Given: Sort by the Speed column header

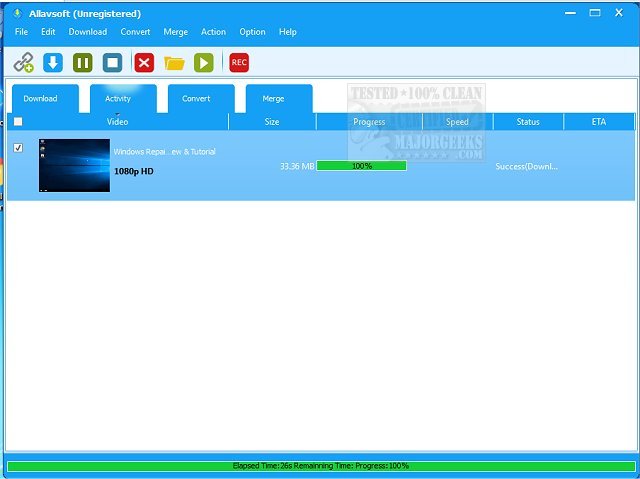Looking at the screenshot, I should [458, 122].
